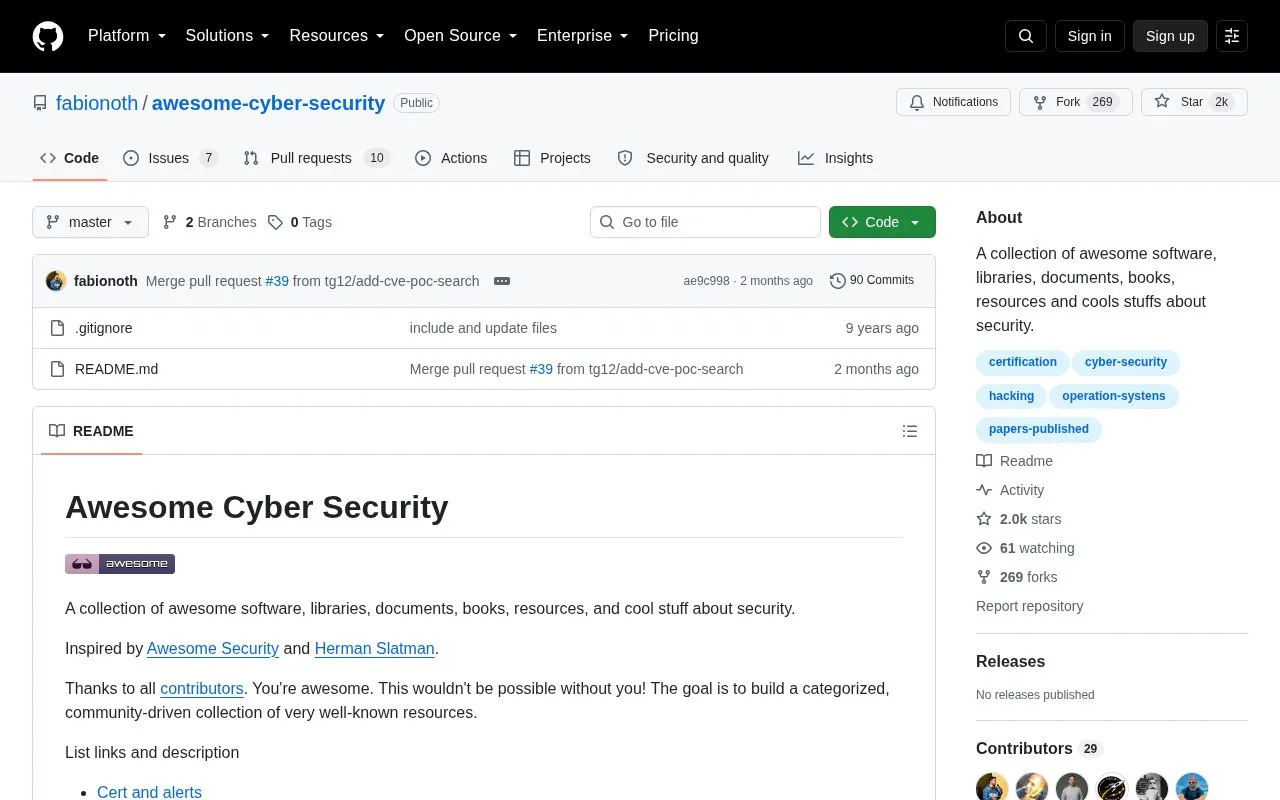Open the search magnifier button
The width and height of the screenshot is (1280, 800).
click(1026, 36)
